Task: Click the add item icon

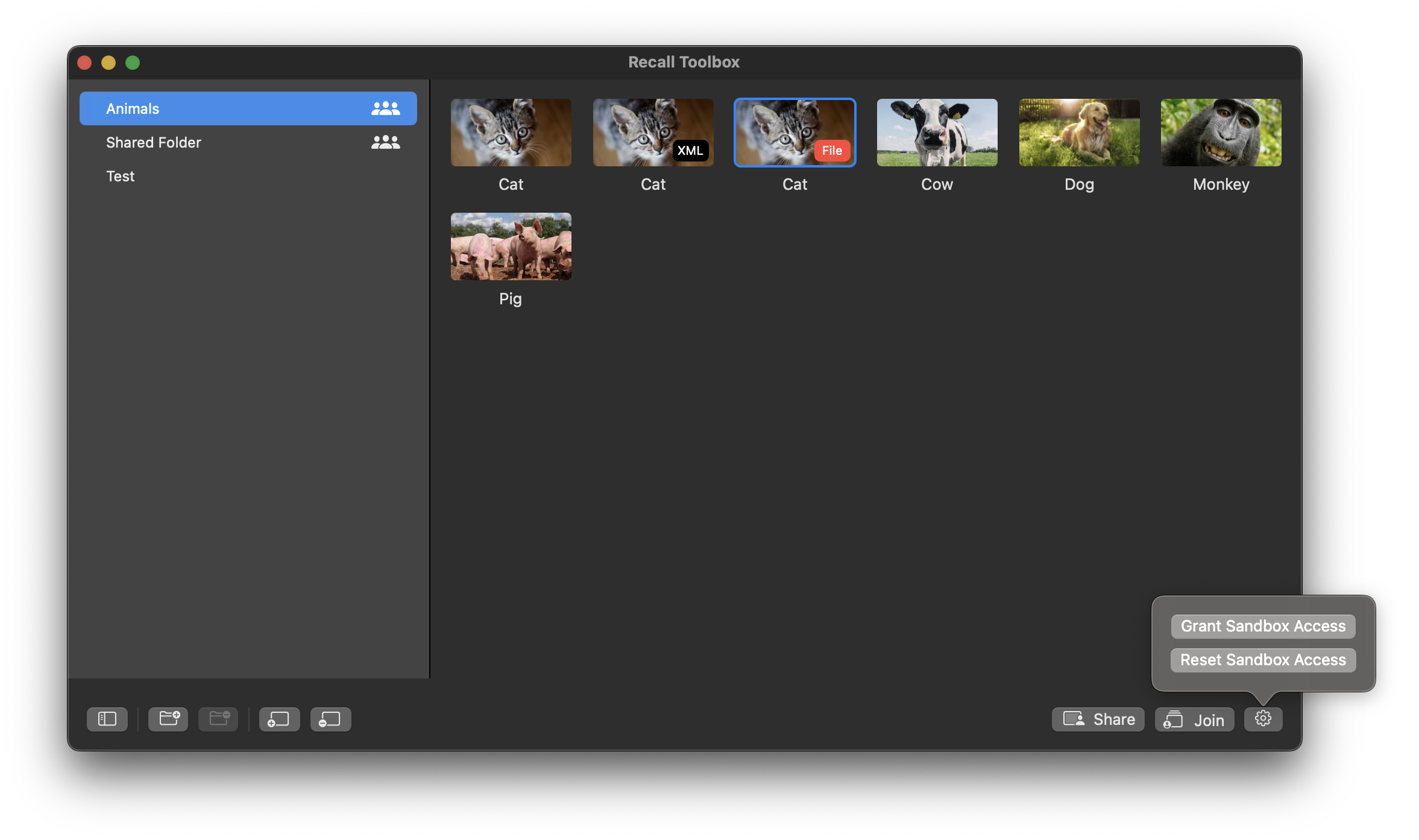Action: point(279,719)
